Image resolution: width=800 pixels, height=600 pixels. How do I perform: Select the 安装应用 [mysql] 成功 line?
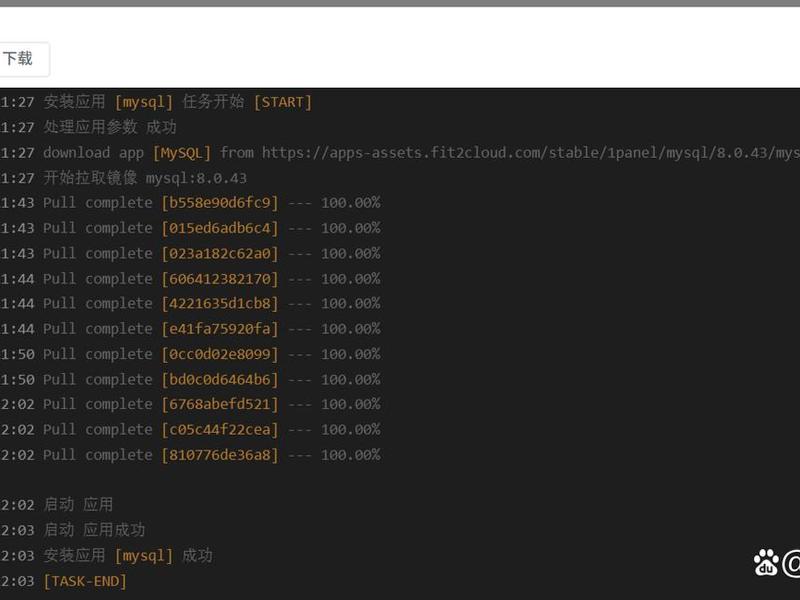point(107,556)
